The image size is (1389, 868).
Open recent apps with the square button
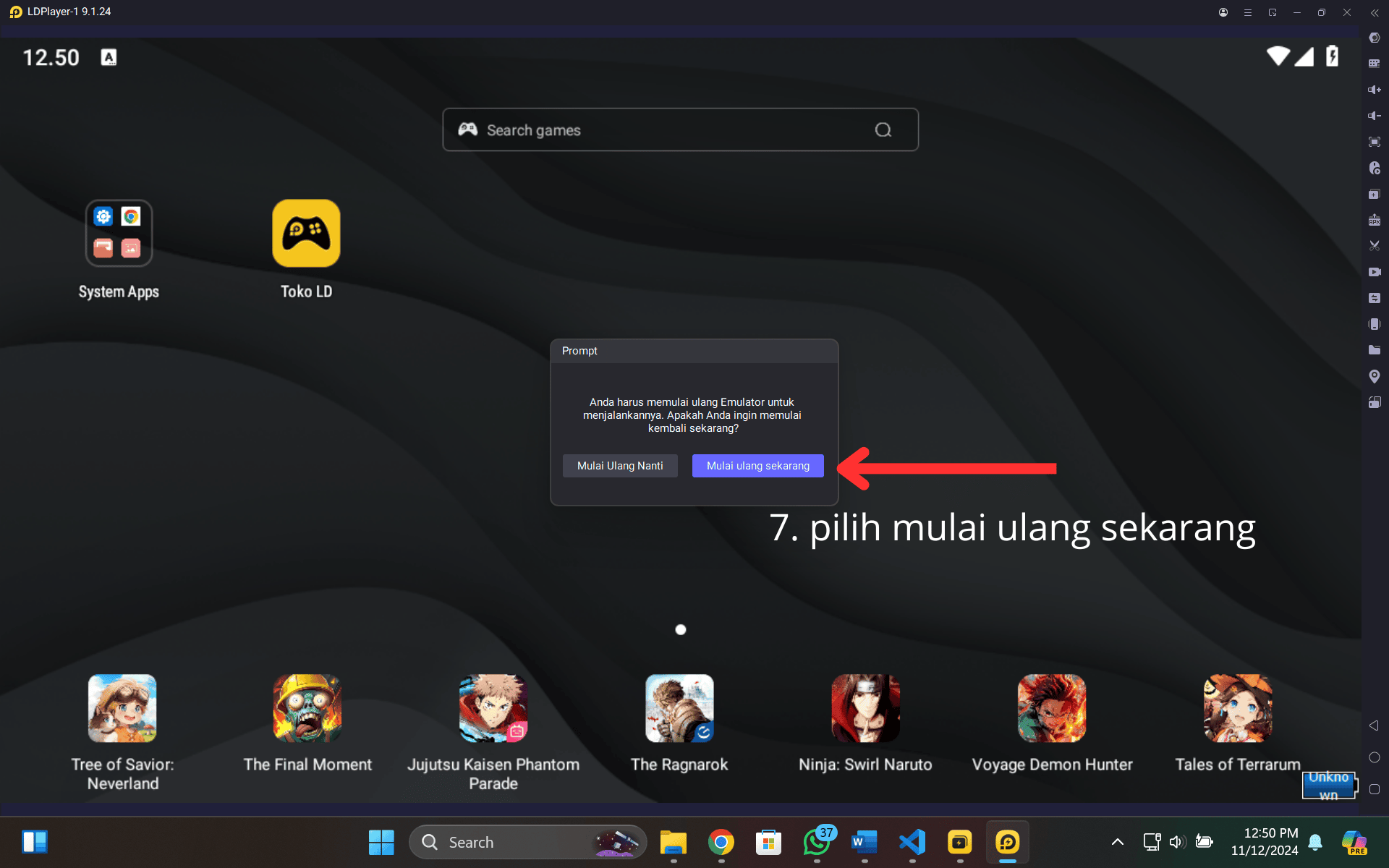(1375, 788)
